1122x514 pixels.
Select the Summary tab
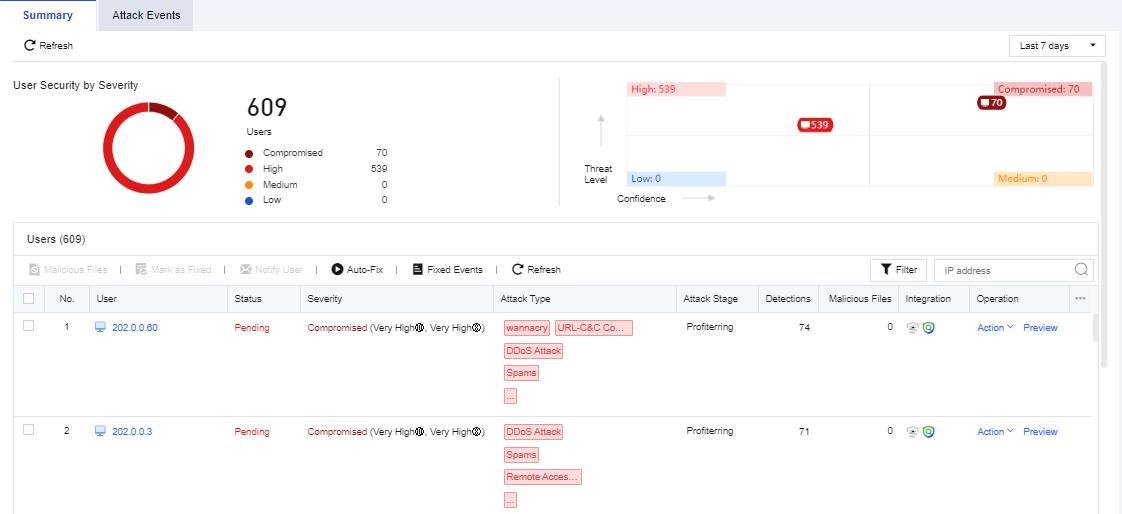pos(48,16)
